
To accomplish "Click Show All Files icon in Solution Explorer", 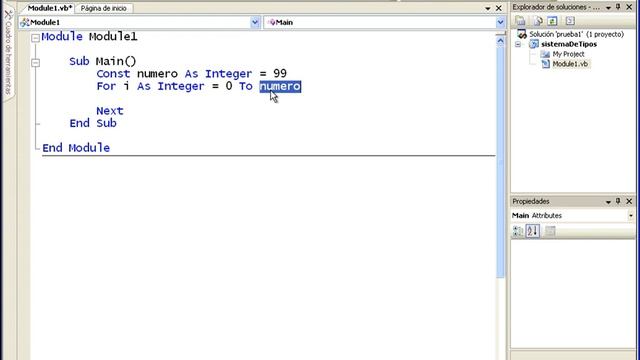I will [x=538, y=21].
